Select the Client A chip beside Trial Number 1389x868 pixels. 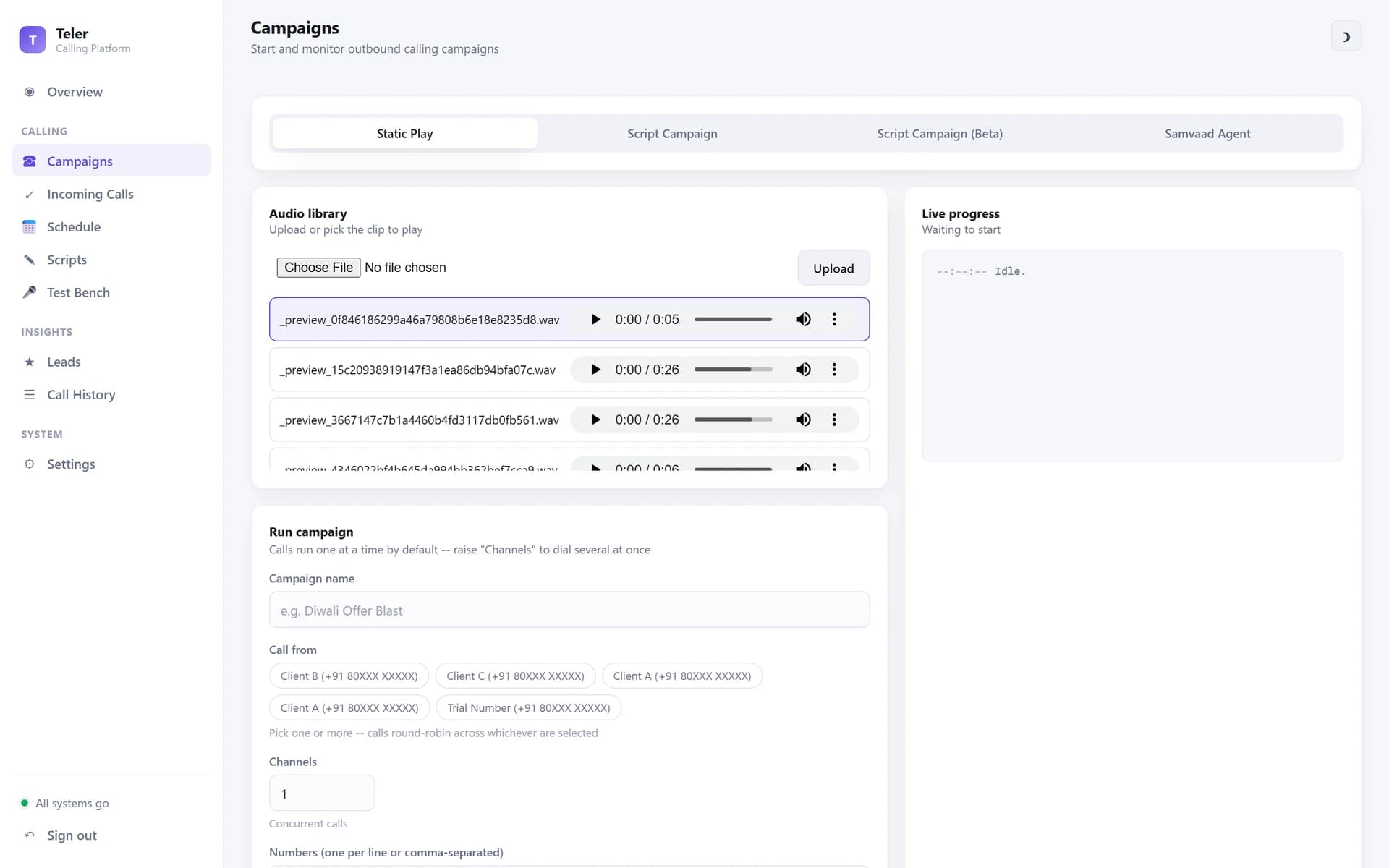click(x=349, y=707)
